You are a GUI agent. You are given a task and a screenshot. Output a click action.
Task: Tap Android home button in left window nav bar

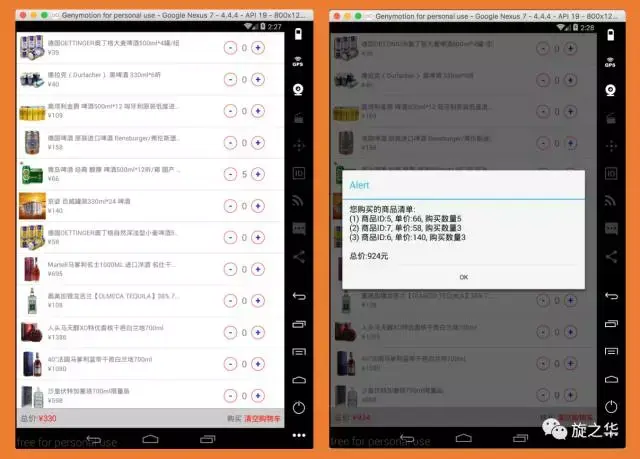[x=150, y=439]
